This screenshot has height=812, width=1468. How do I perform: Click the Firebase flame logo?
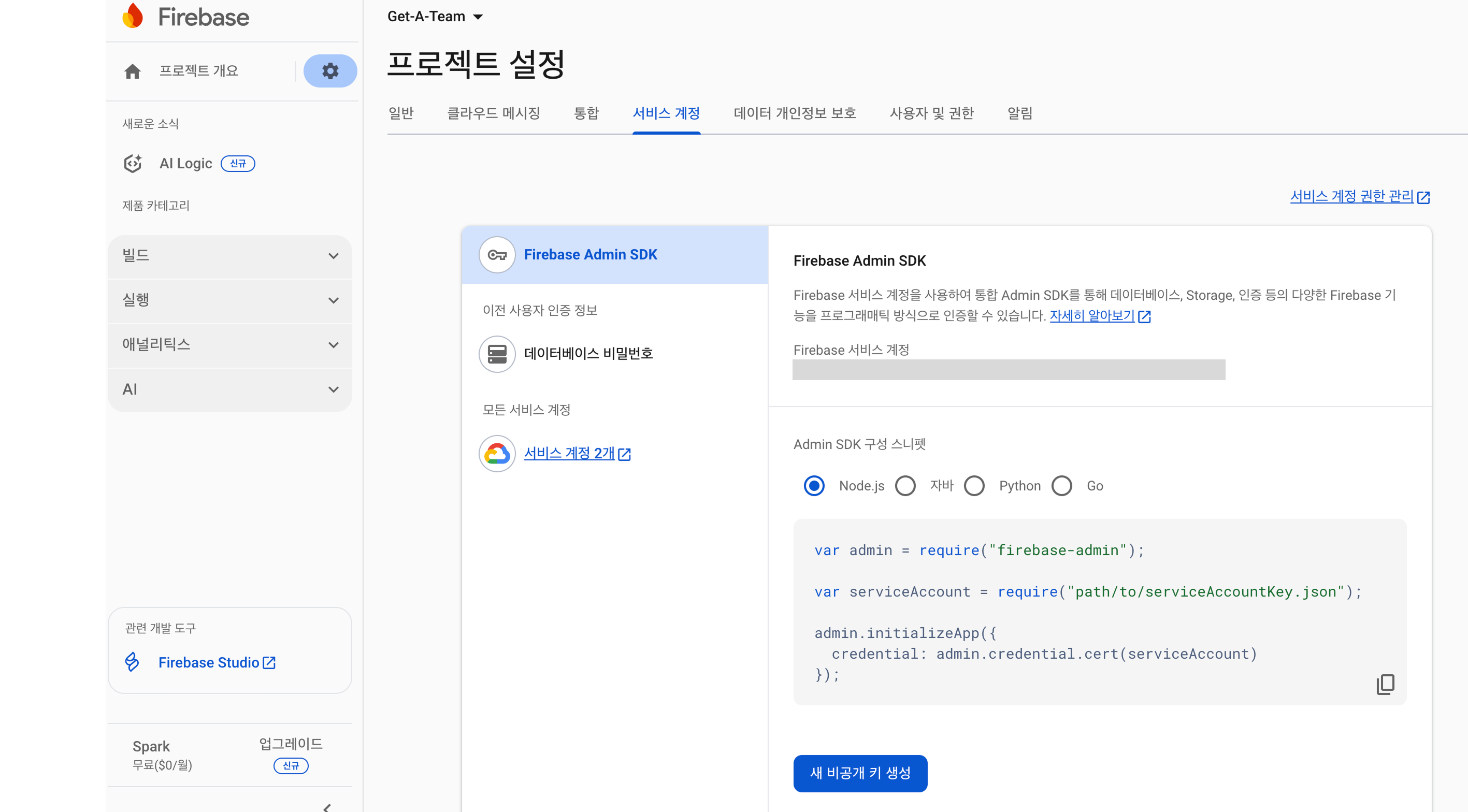point(133,16)
